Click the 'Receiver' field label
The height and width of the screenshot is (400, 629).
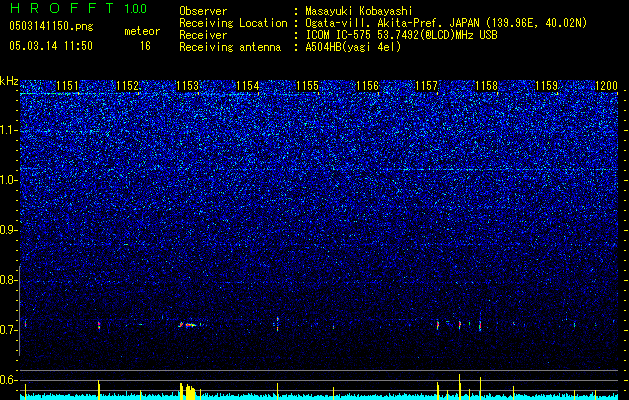203,35
